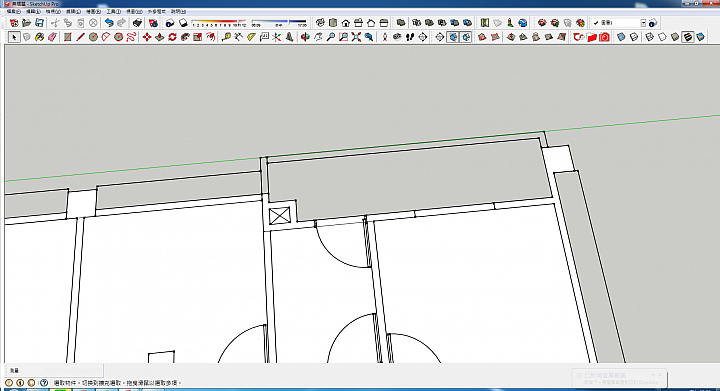Activate the Move tool red arrows
Screen dimensions: 720x391
147,37
